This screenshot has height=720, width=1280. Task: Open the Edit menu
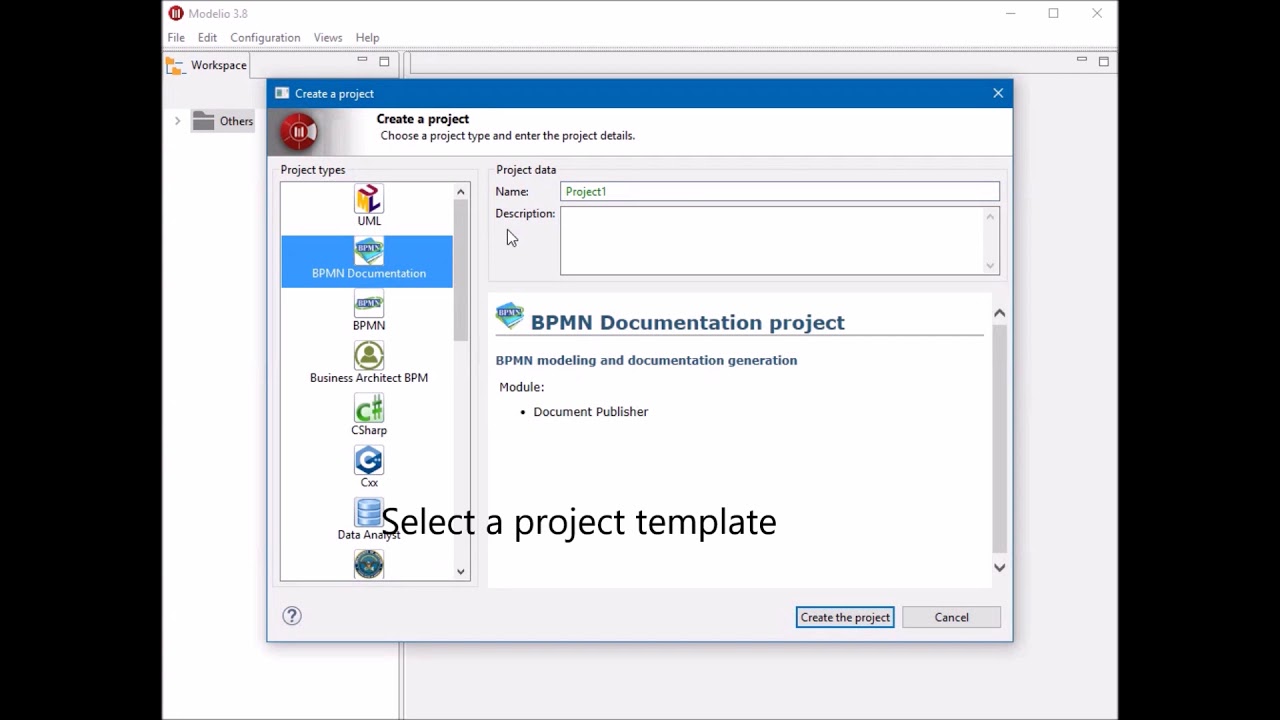(x=207, y=37)
